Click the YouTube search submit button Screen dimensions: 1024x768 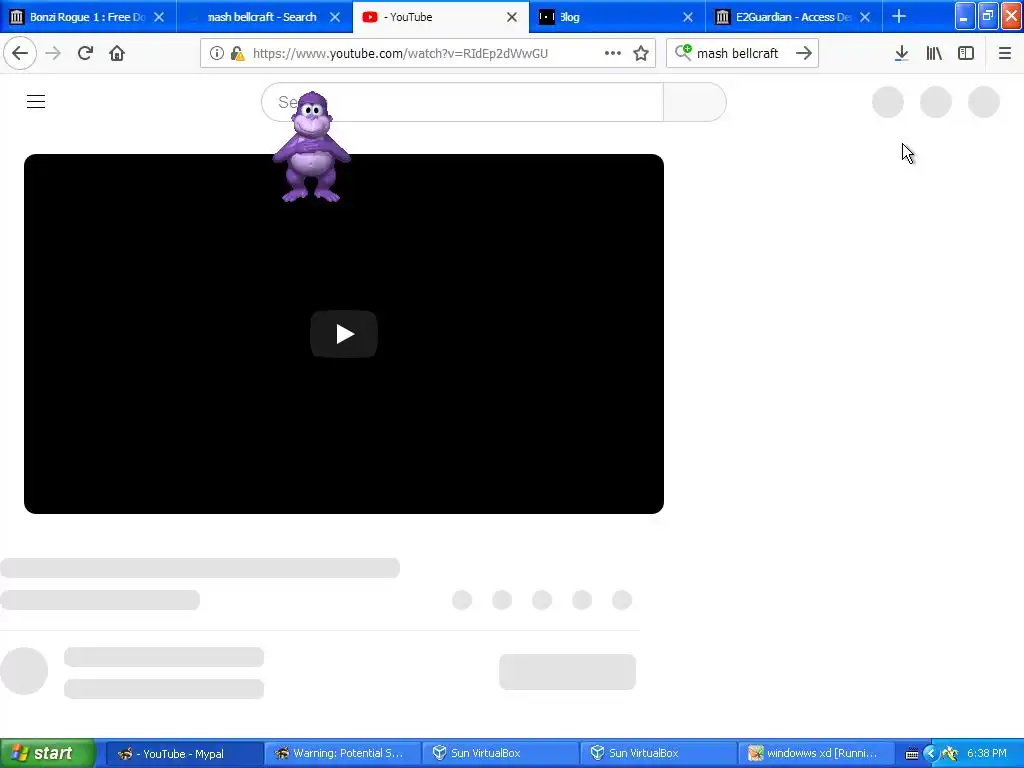[x=695, y=102]
